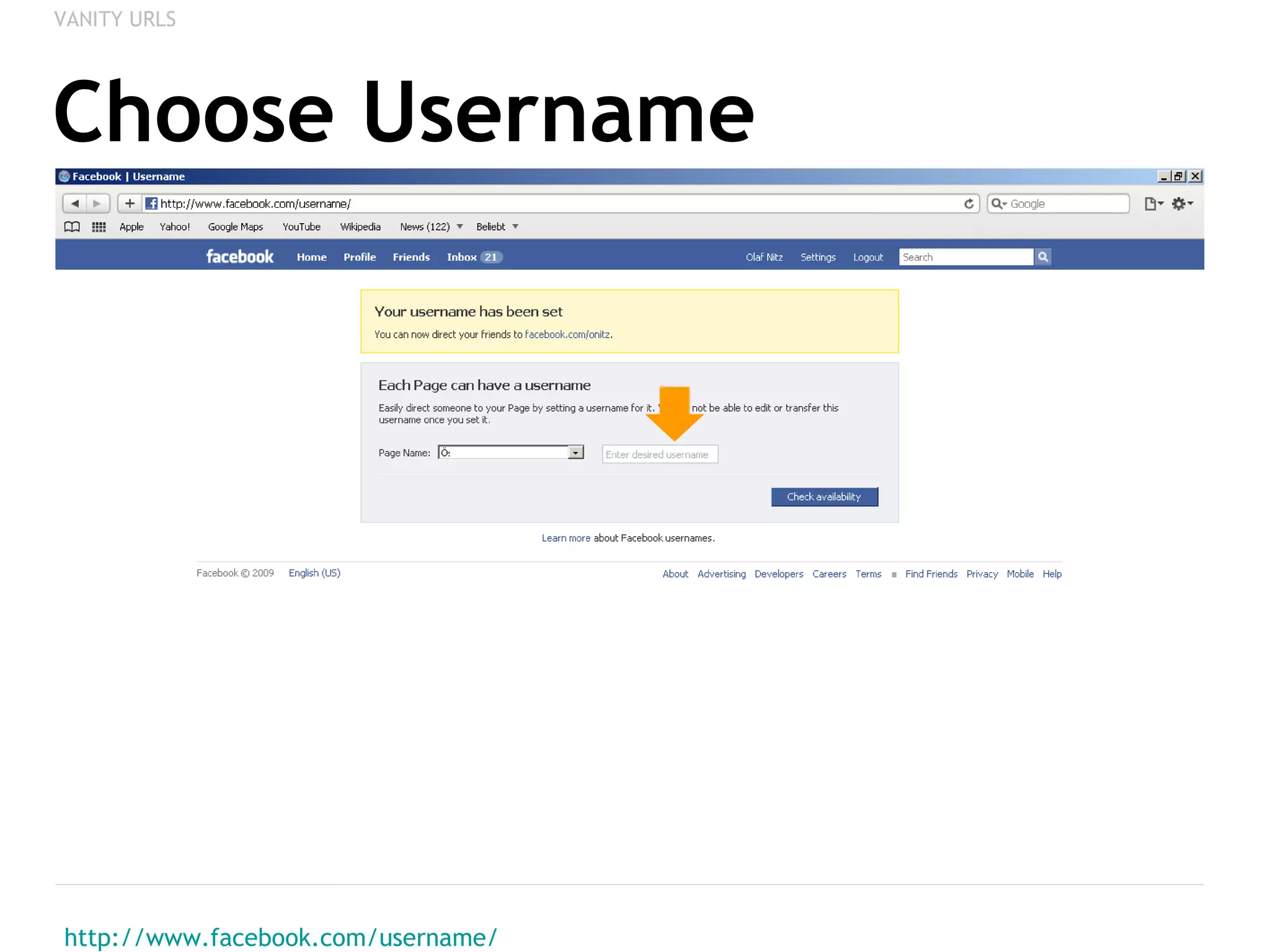Open the Developers footer link

pyautogui.click(x=779, y=574)
